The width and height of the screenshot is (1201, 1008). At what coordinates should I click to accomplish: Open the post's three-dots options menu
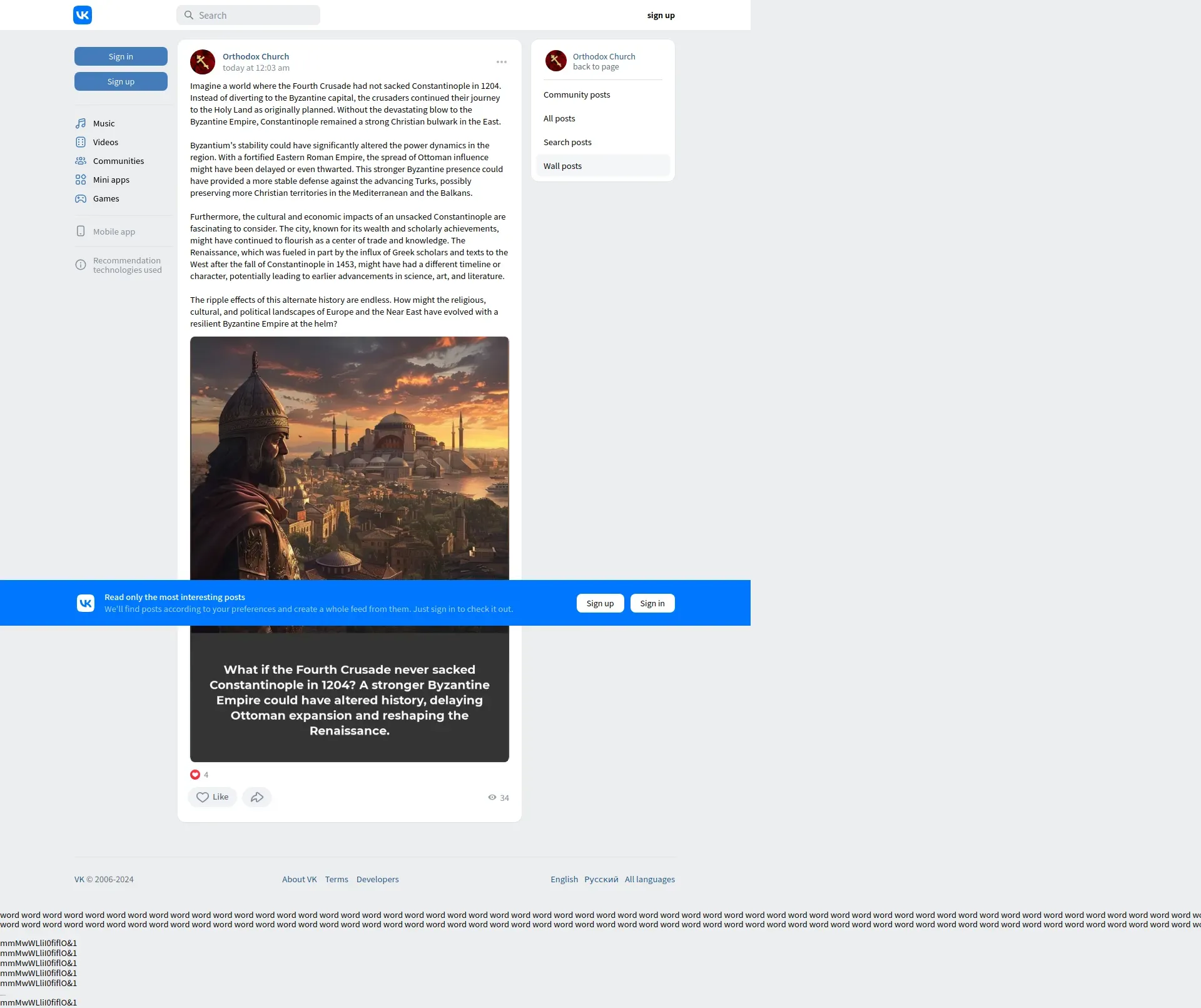click(x=502, y=62)
